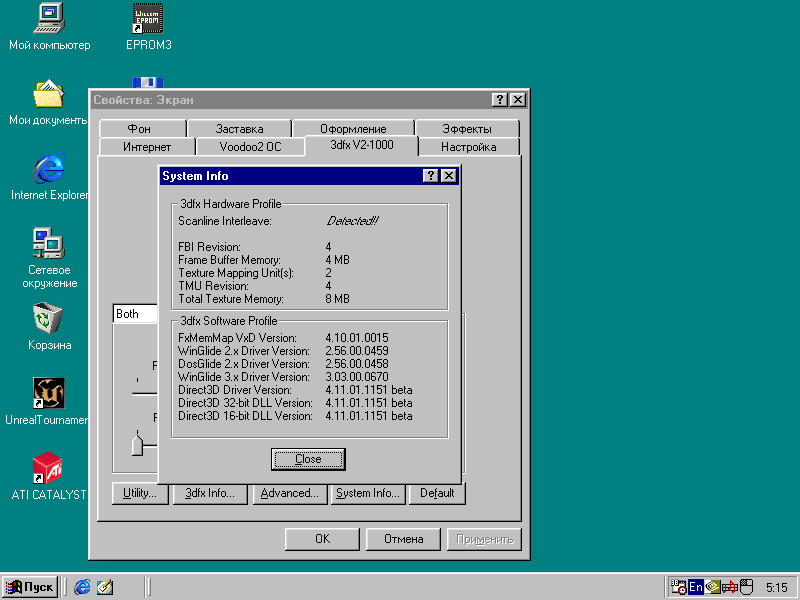This screenshot has width=800, height=600.
Task: Select the 3dfx V2-1000 tab
Action: pyautogui.click(x=362, y=145)
